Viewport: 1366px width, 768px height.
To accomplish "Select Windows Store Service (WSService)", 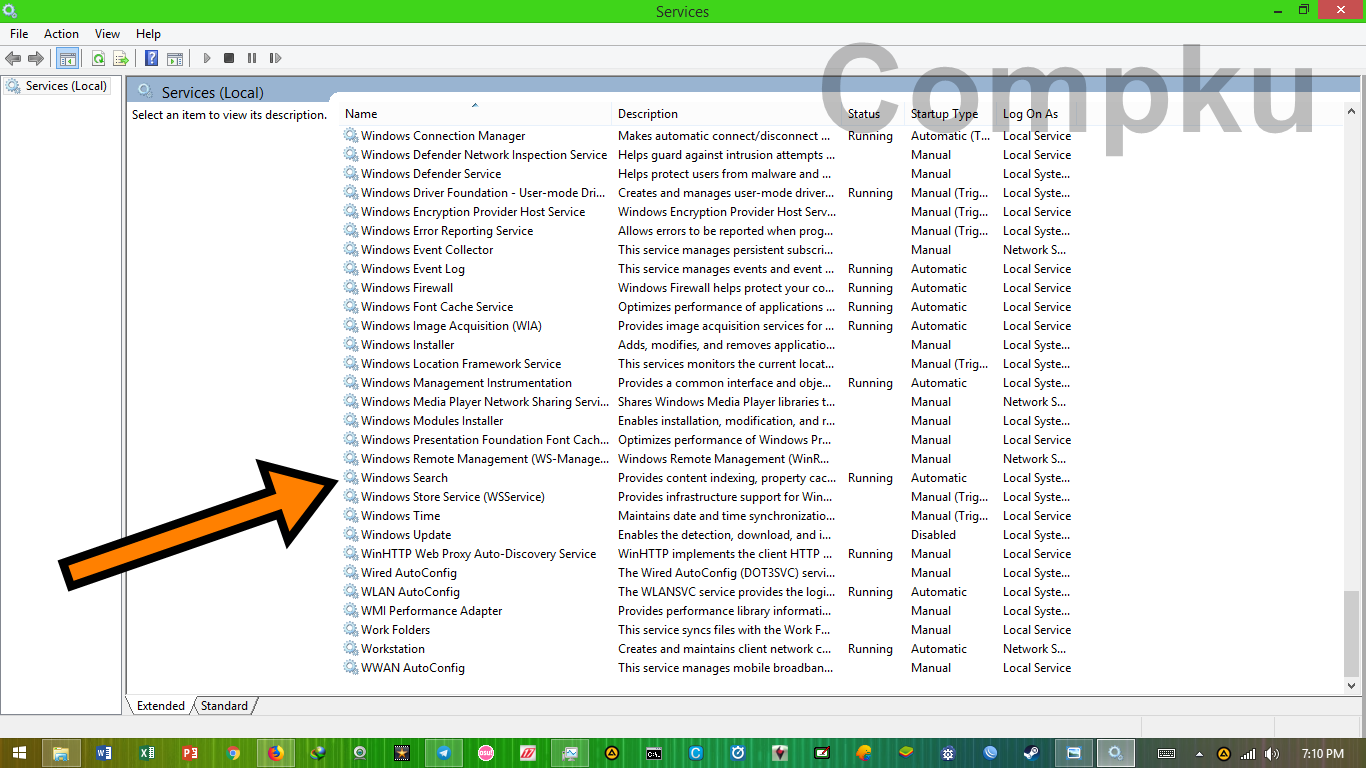I will tap(453, 497).
